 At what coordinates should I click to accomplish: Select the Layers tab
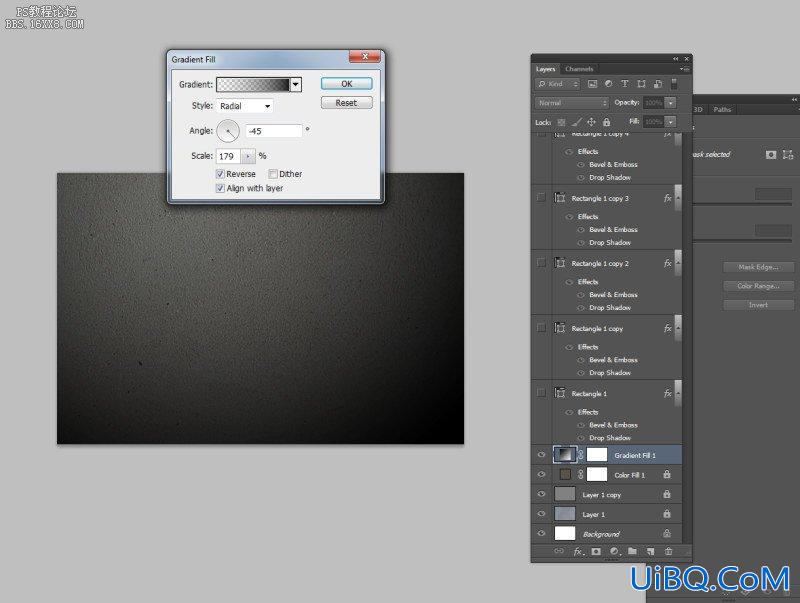point(545,69)
